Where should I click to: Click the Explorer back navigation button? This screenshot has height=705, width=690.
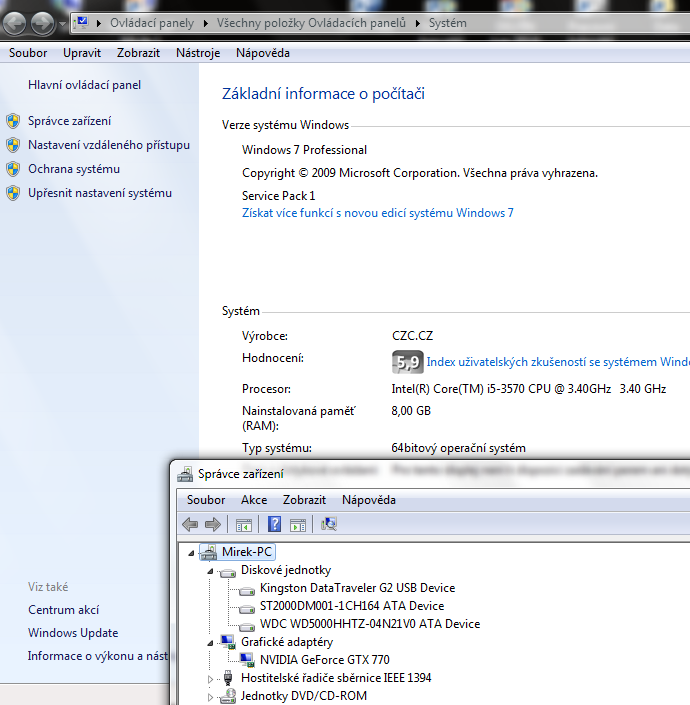[x=16, y=22]
